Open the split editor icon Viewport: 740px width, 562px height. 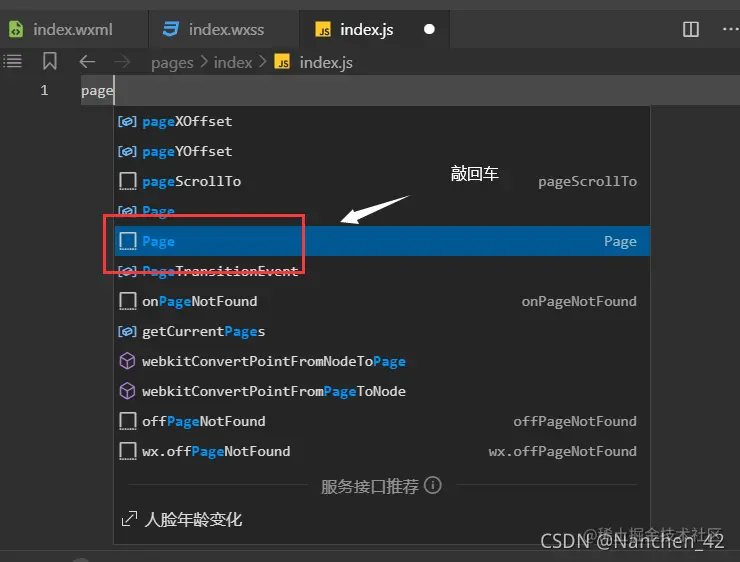690,29
